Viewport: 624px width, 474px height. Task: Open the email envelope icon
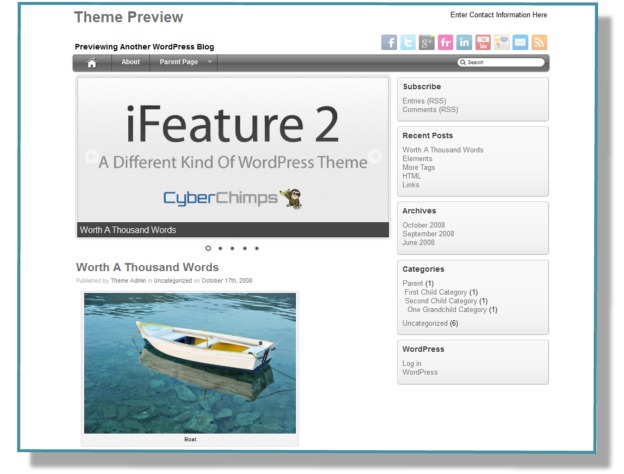click(520, 42)
